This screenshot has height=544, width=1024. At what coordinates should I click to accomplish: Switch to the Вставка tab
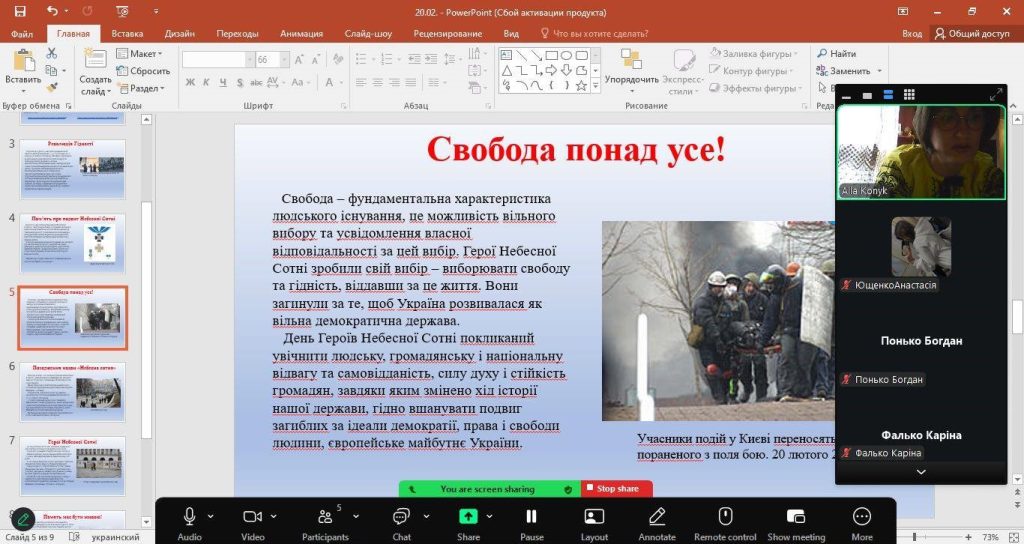tap(127, 33)
